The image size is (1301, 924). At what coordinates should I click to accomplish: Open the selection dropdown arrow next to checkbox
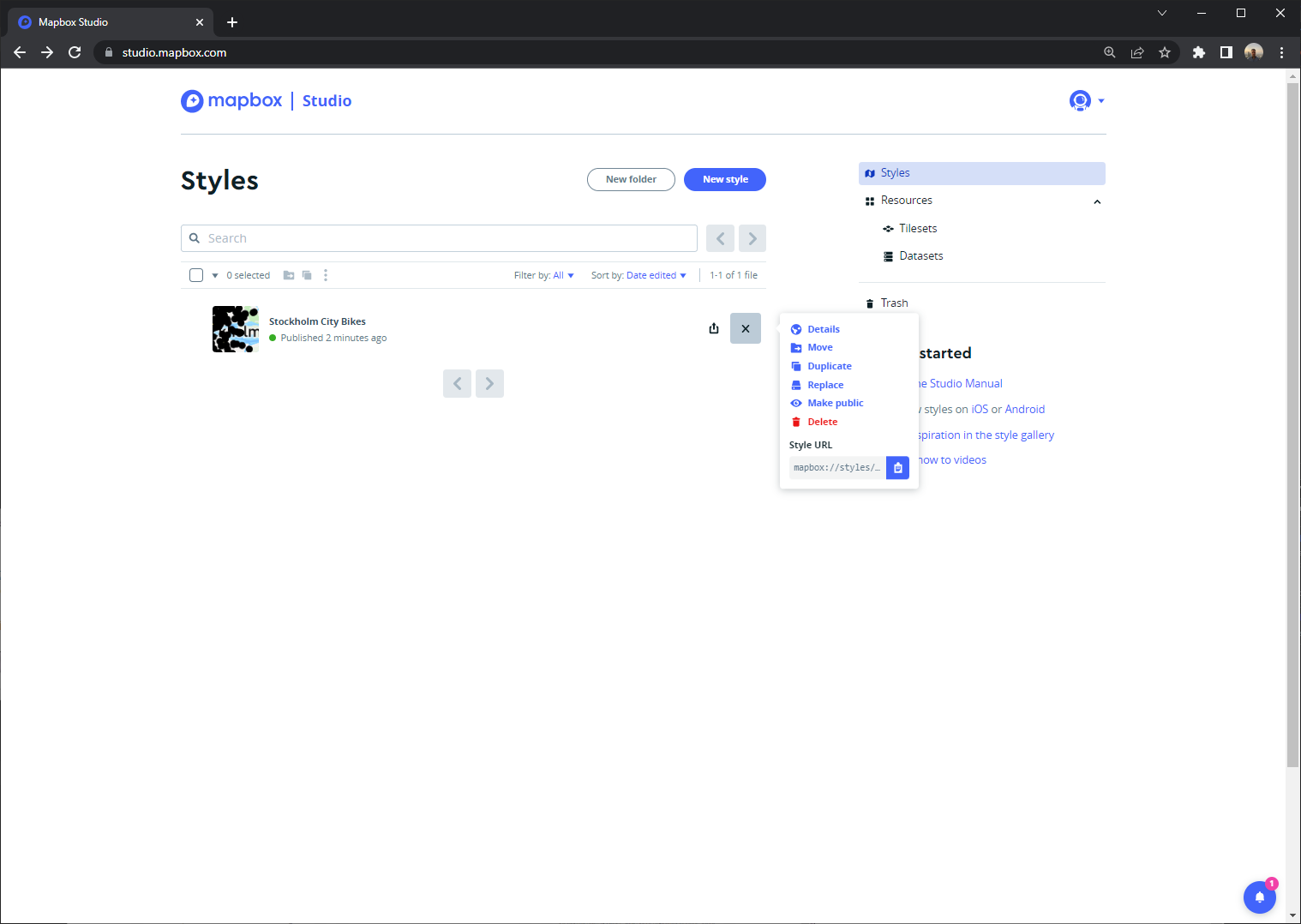pyautogui.click(x=215, y=276)
